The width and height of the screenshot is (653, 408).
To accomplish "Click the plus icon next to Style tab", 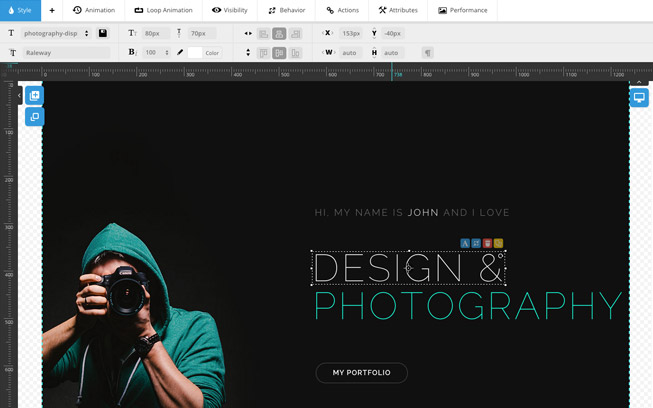I will (x=52, y=10).
